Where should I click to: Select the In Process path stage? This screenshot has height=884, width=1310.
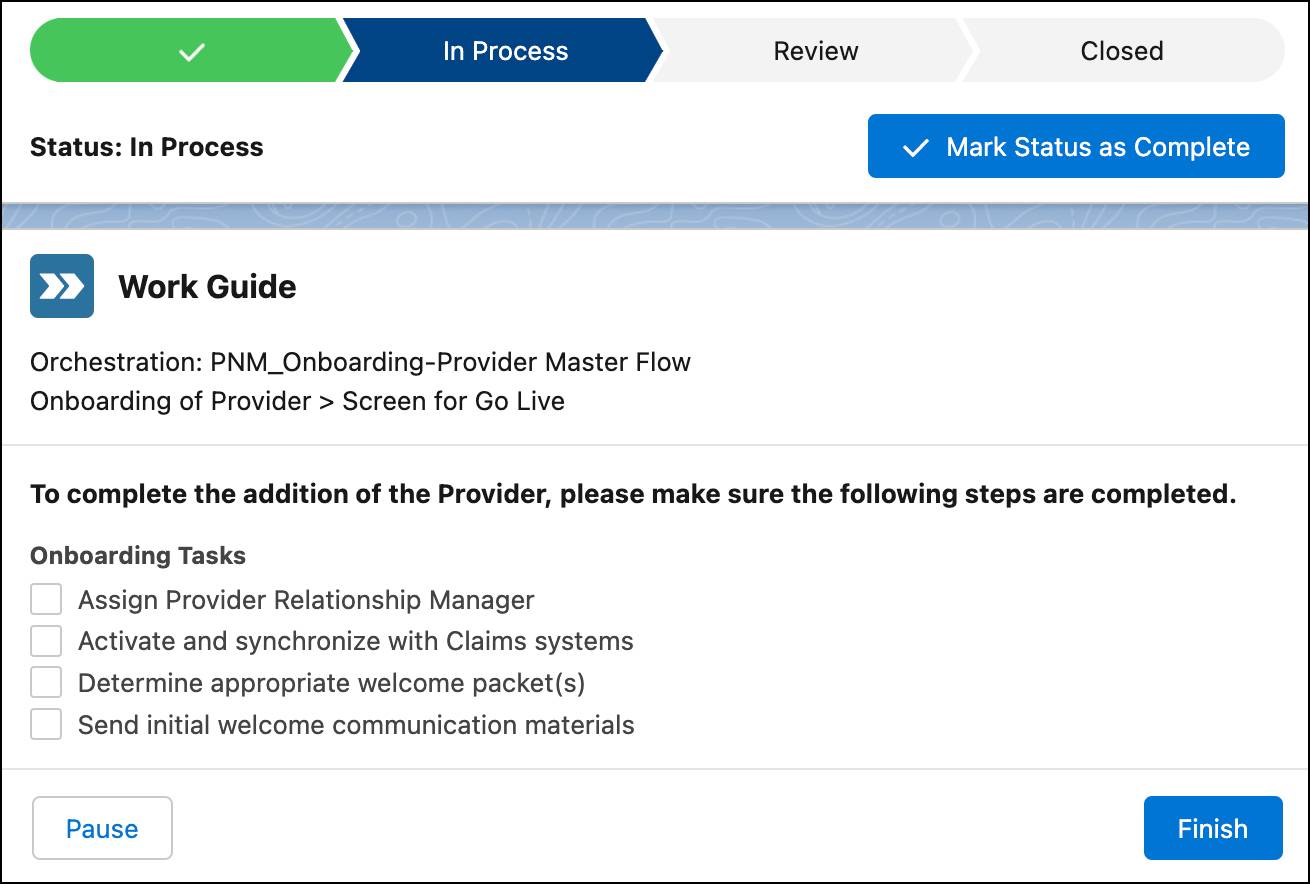(x=505, y=51)
